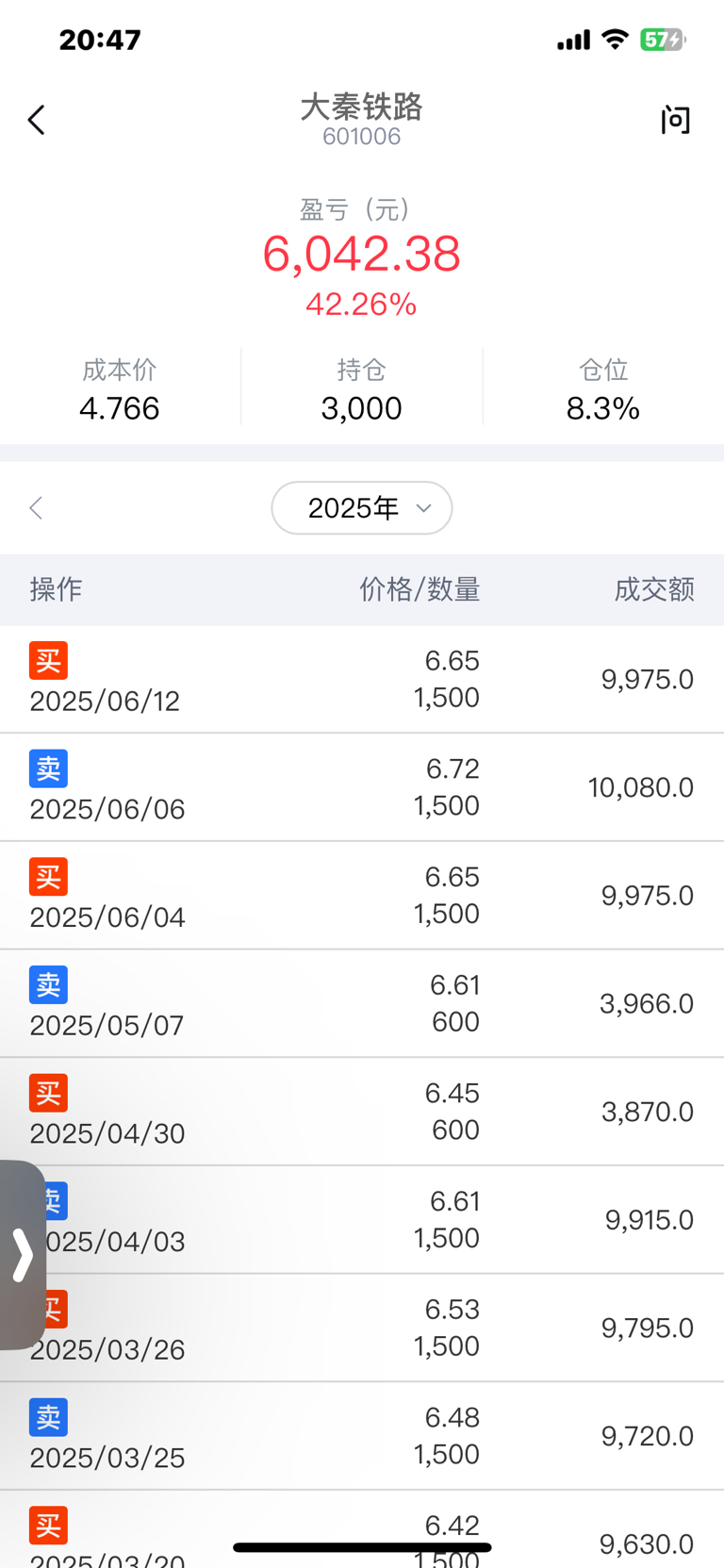724x1568 pixels.
Task: Open the 2025年 year dropdown
Action: pyautogui.click(x=362, y=508)
